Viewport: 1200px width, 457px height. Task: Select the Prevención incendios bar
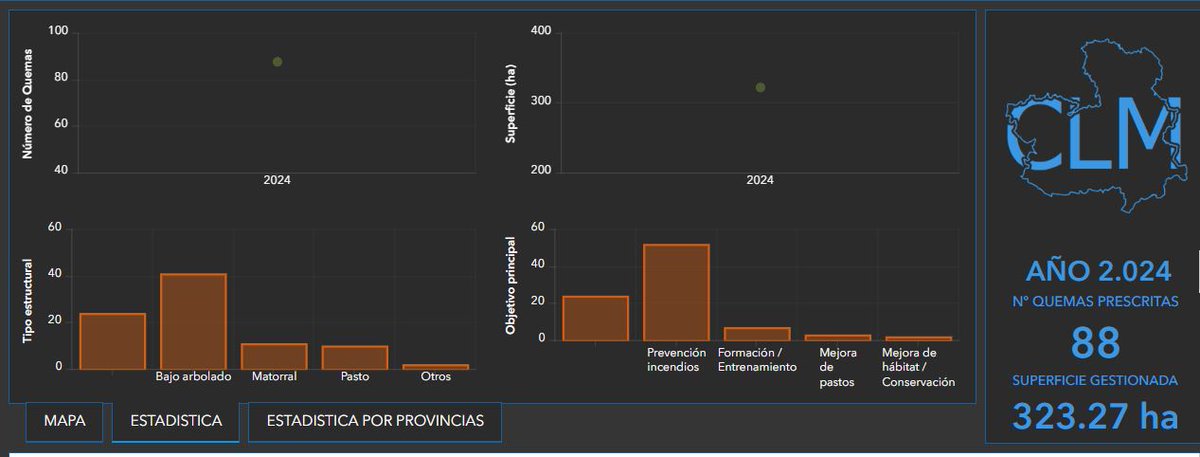pos(676,292)
